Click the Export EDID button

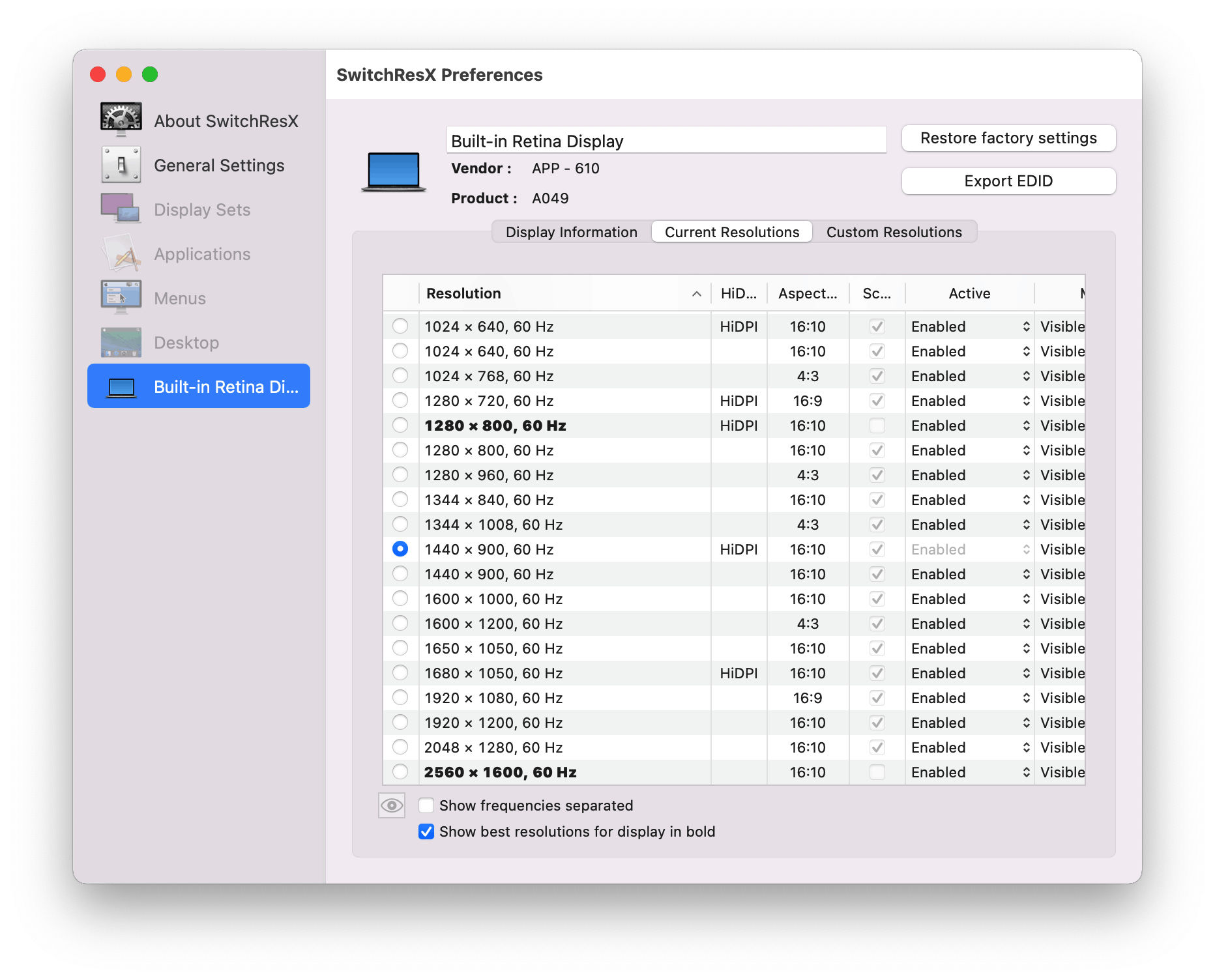pyautogui.click(x=1008, y=181)
